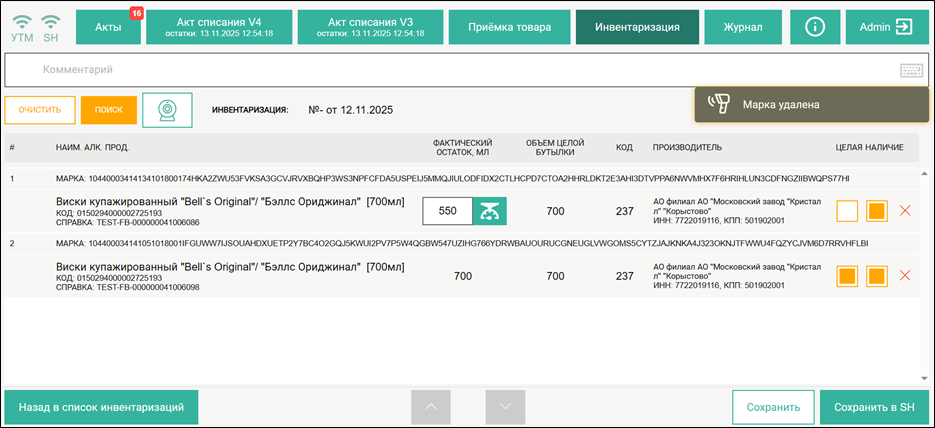Switch to the Приёмка товара tab
Screen dimensions: 935x428
pyautogui.click(x=509, y=27)
